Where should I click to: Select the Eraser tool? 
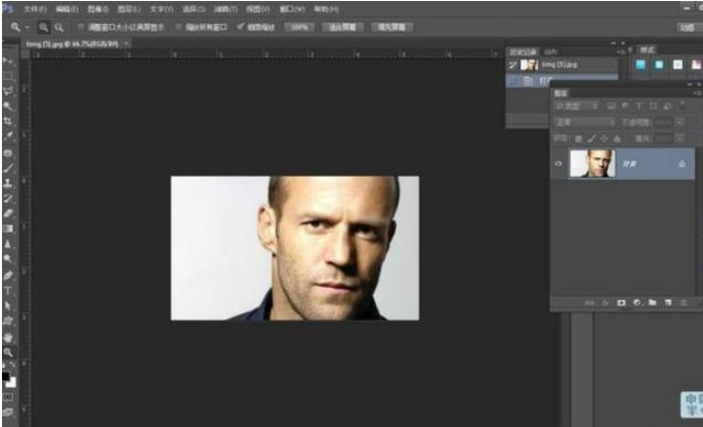coord(8,214)
